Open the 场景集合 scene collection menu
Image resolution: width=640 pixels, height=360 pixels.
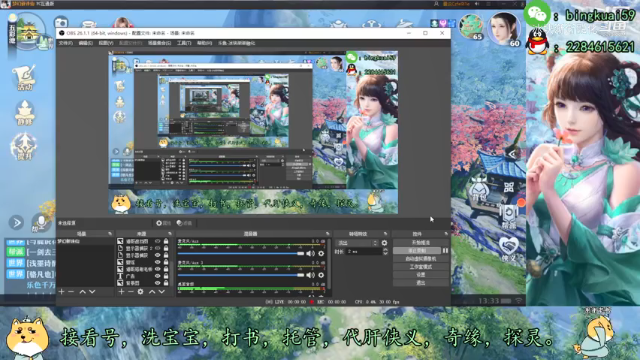159,43
